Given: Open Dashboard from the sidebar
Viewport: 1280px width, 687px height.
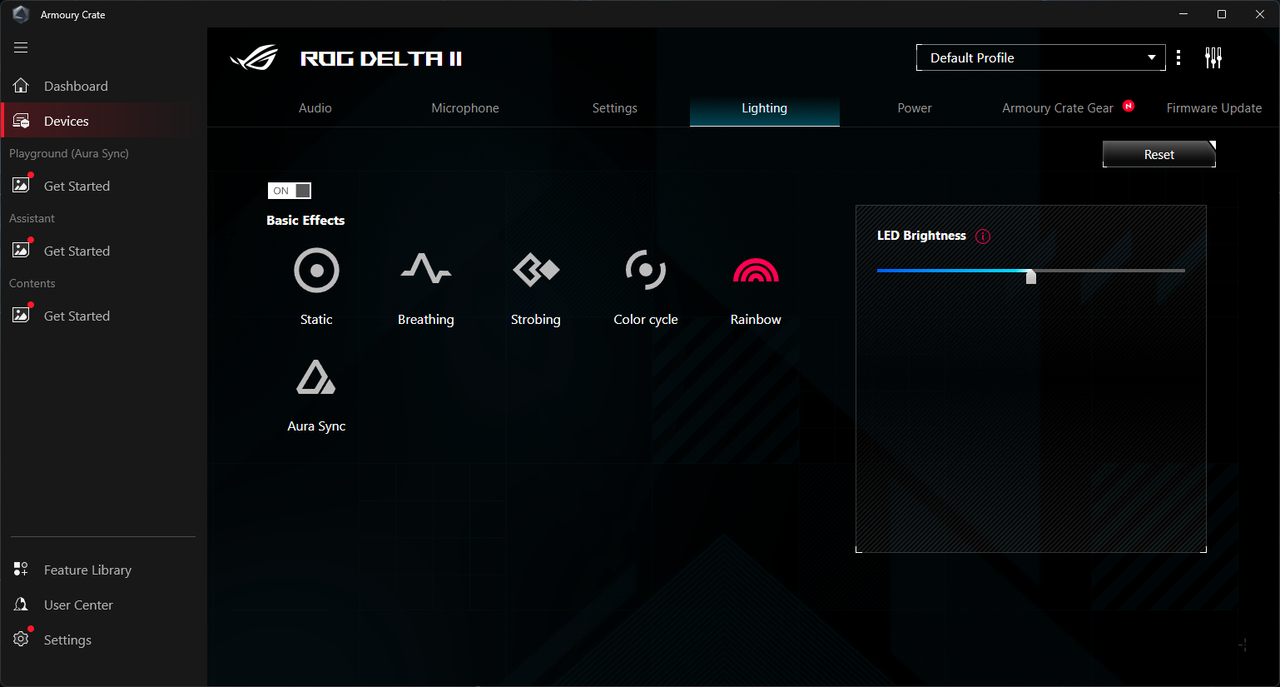Looking at the screenshot, I should pos(104,86).
